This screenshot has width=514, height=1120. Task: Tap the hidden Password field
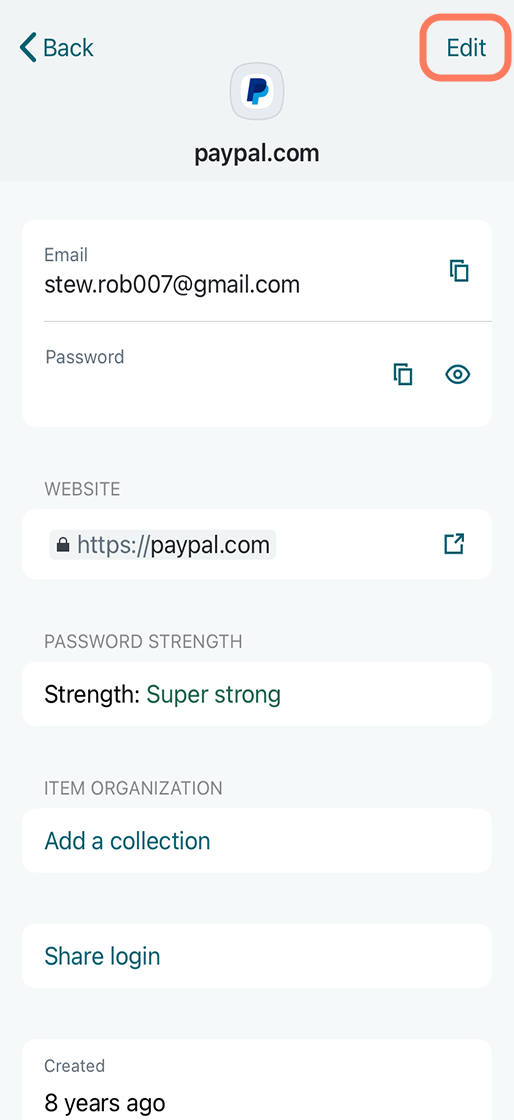[207, 374]
